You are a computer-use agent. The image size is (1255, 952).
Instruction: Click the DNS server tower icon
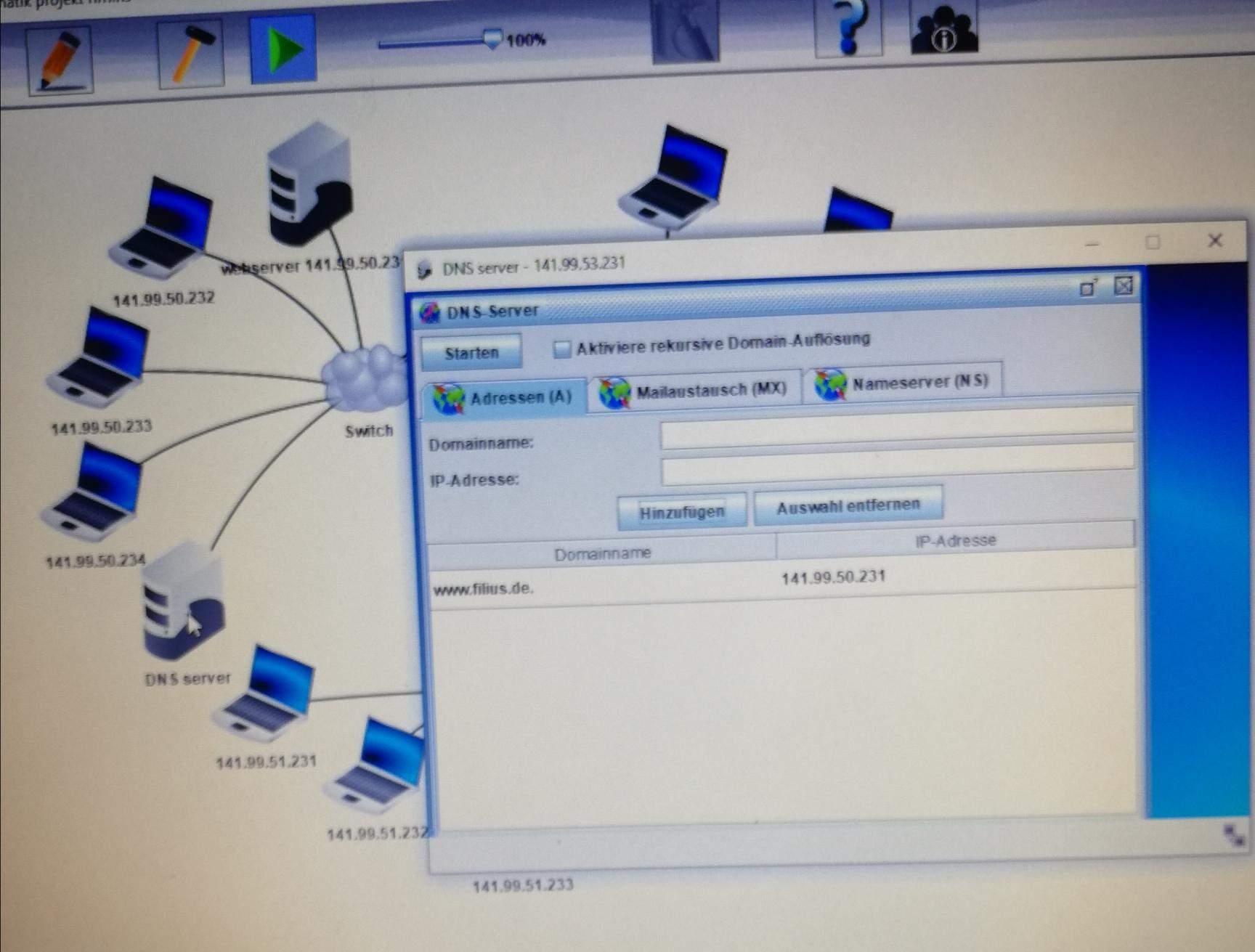click(183, 601)
